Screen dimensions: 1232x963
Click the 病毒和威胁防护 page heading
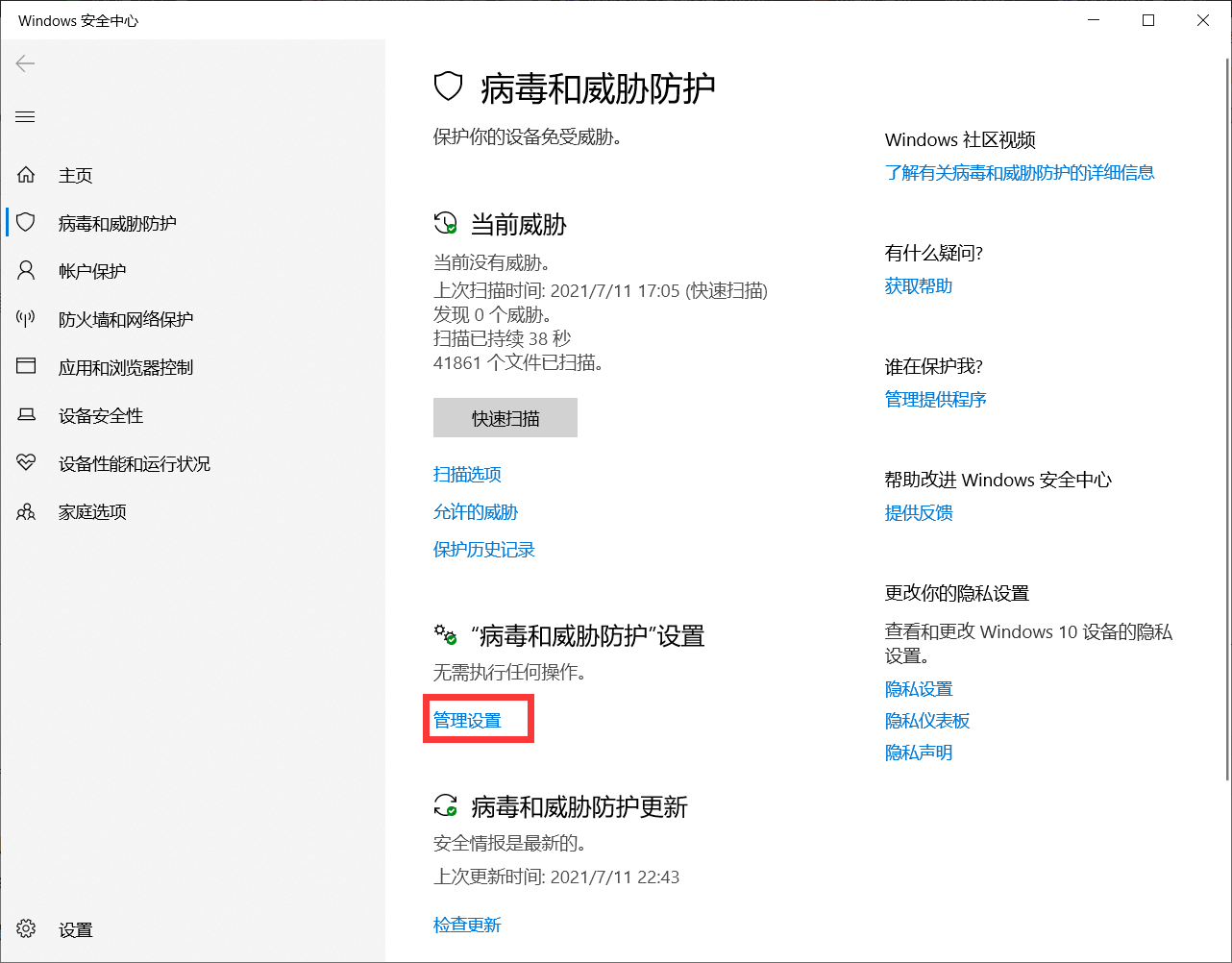[598, 88]
